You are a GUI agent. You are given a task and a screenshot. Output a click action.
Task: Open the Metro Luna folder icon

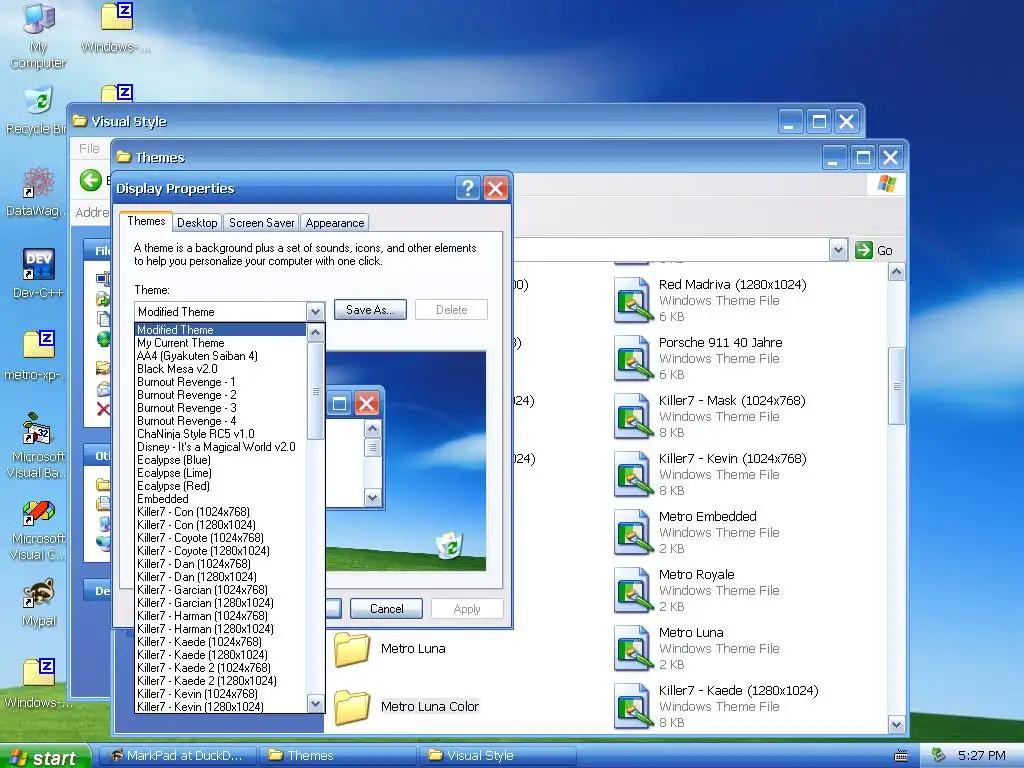pos(352,649)
